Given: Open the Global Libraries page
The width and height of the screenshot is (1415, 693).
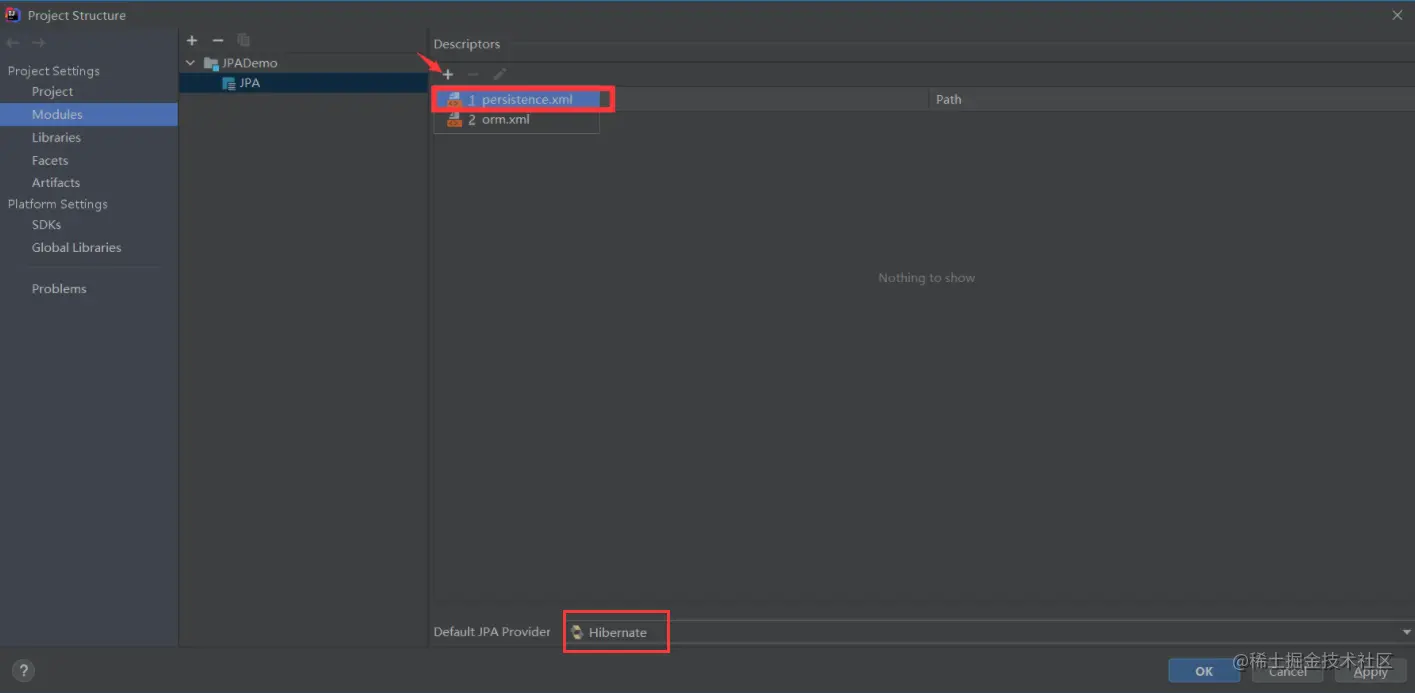Looking at the screenshot, I should tap(76, 248).
